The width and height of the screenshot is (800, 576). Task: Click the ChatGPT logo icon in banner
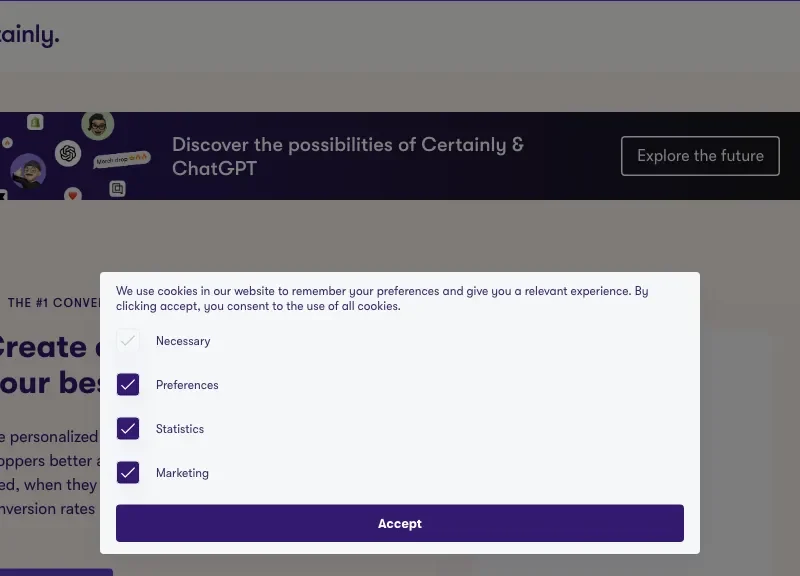68,154
